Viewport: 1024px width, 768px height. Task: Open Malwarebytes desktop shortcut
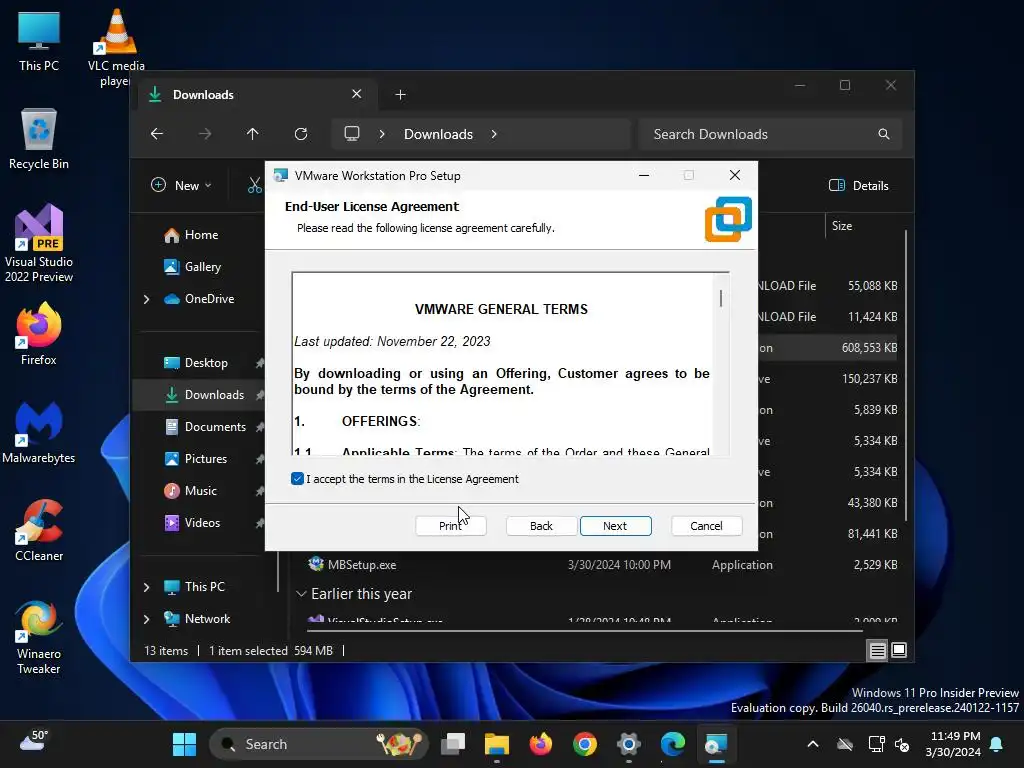[x=39, y=432]
